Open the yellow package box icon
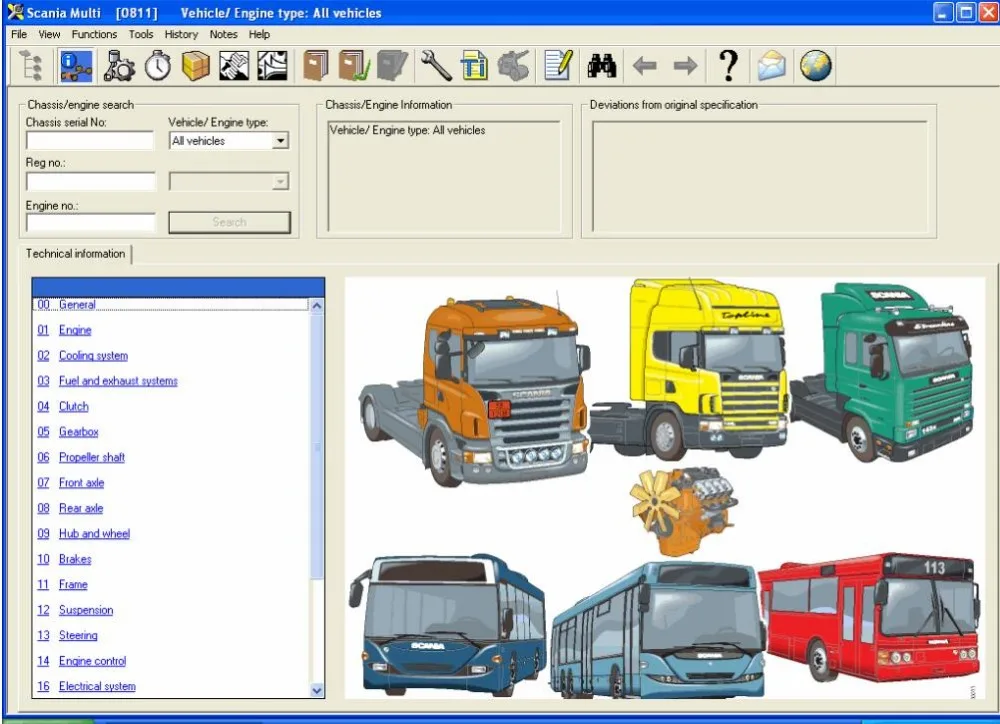 [x=196, y=66]
